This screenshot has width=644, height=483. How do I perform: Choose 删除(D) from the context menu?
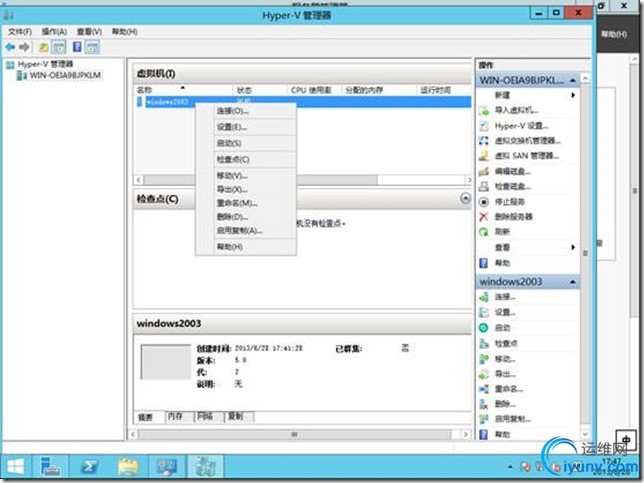point(245,216)
